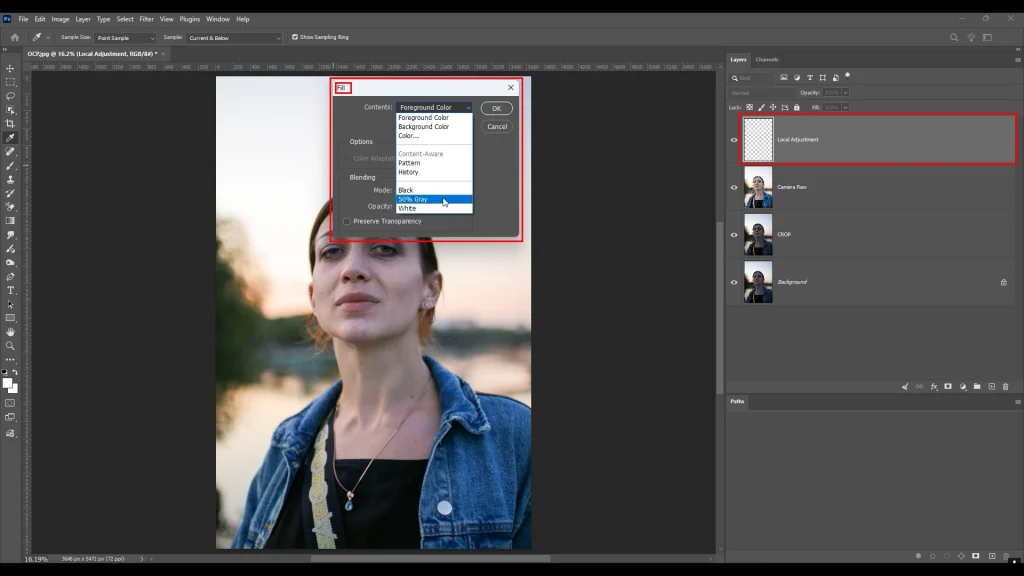This screenshot has width=1024, height=576.
Task: Create a new group folder
Action: coord(977,387)
